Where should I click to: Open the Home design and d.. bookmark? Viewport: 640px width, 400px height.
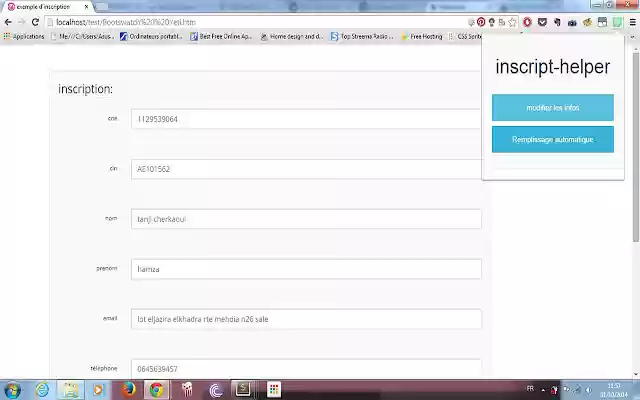[292, 36]
